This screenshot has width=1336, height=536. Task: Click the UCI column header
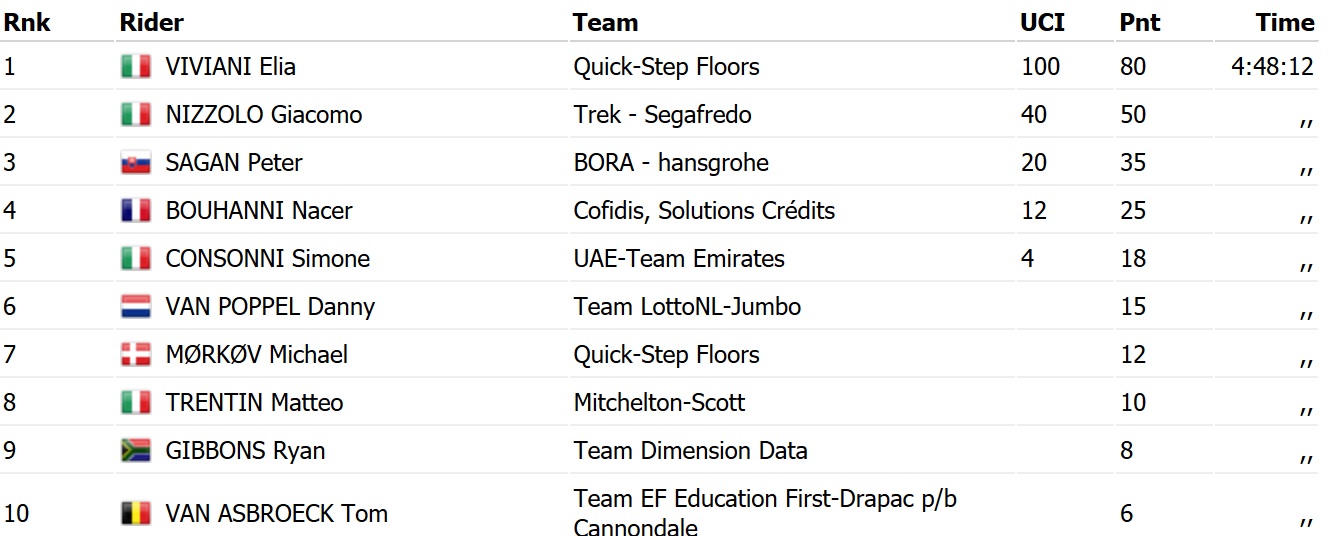coord(1042,22)
